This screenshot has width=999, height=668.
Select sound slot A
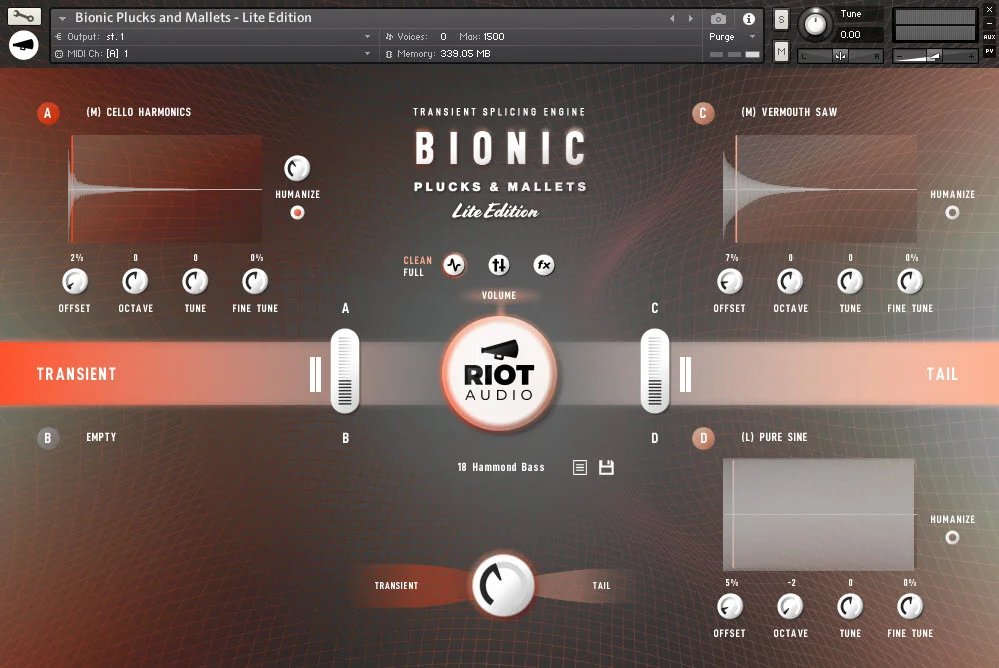click(48, 113)
